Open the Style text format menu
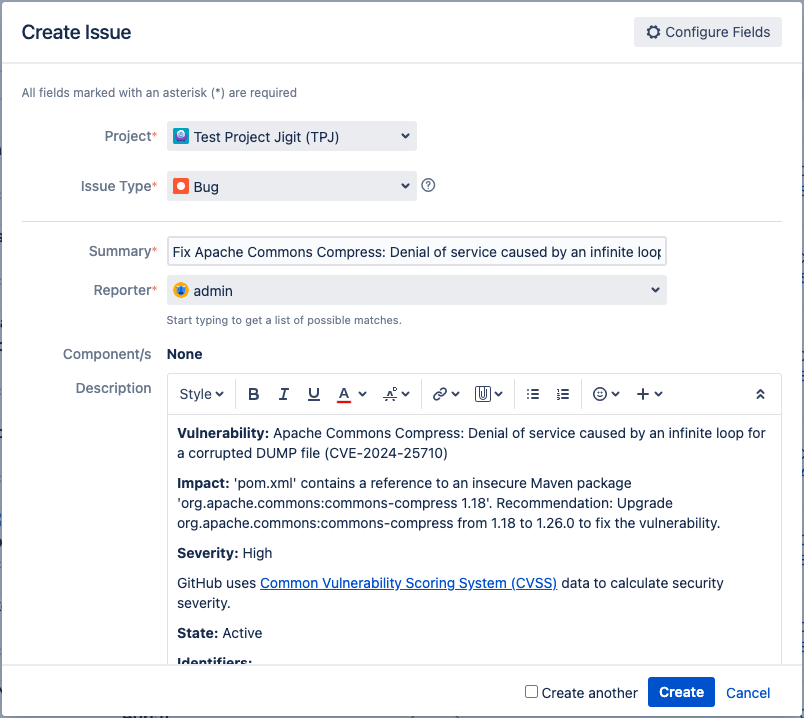 (201, 394)
